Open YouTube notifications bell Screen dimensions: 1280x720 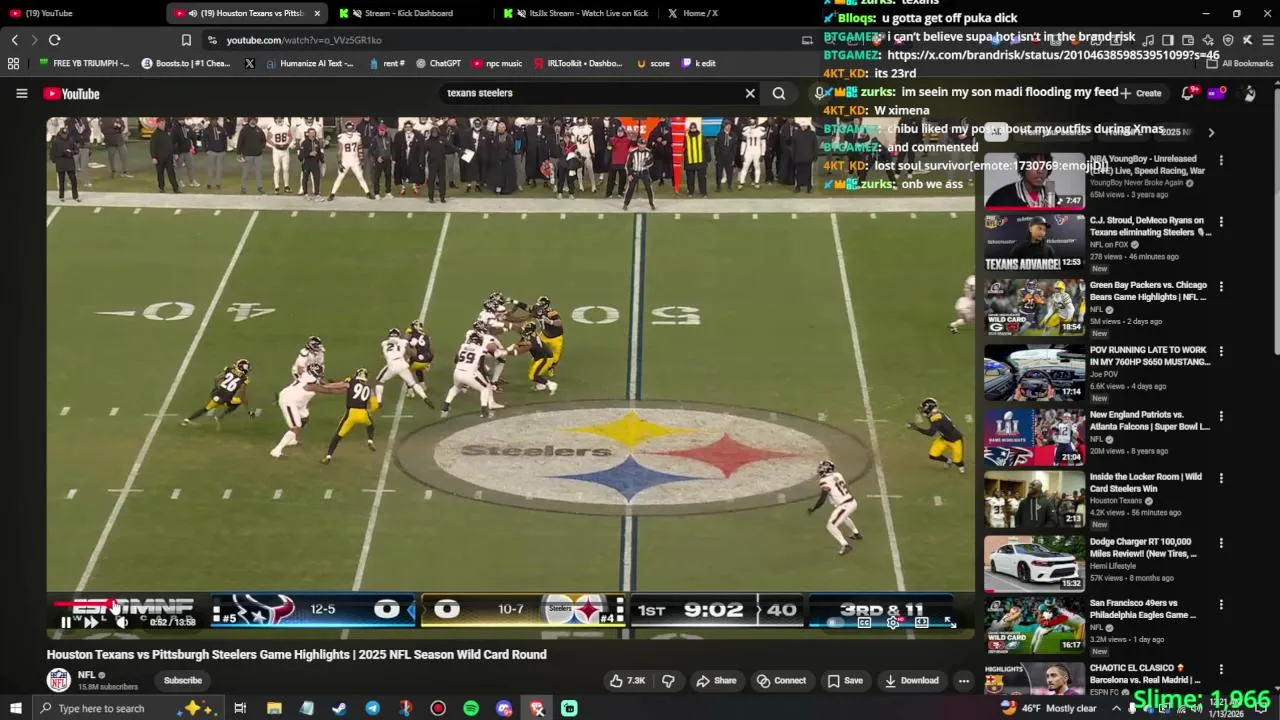point(1188,93)
